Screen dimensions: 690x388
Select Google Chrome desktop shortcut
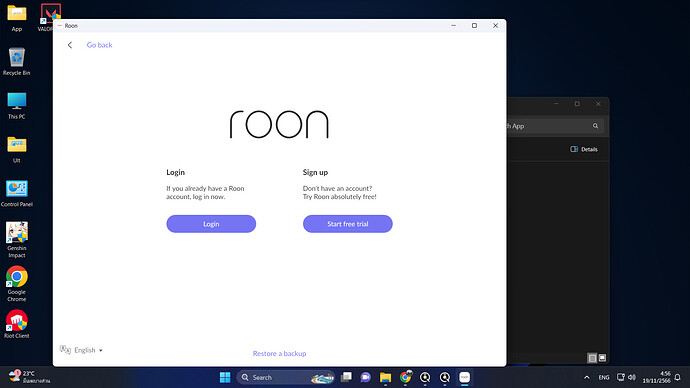click(x=17, y=284)
